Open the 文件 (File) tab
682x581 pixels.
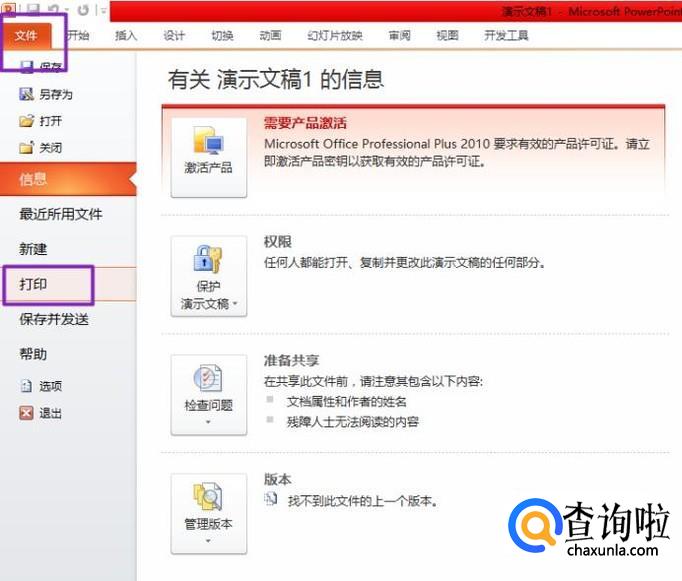26,35
